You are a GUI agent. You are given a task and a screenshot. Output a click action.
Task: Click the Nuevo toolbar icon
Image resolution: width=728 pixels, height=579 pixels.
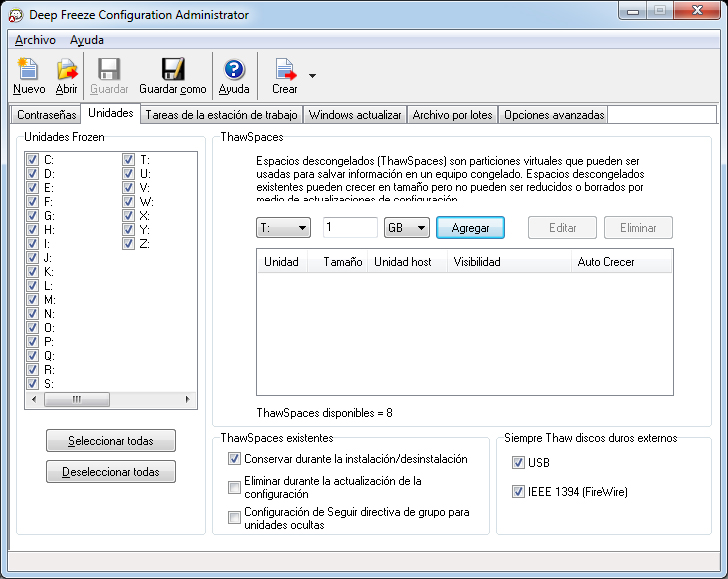pos(28,69)
